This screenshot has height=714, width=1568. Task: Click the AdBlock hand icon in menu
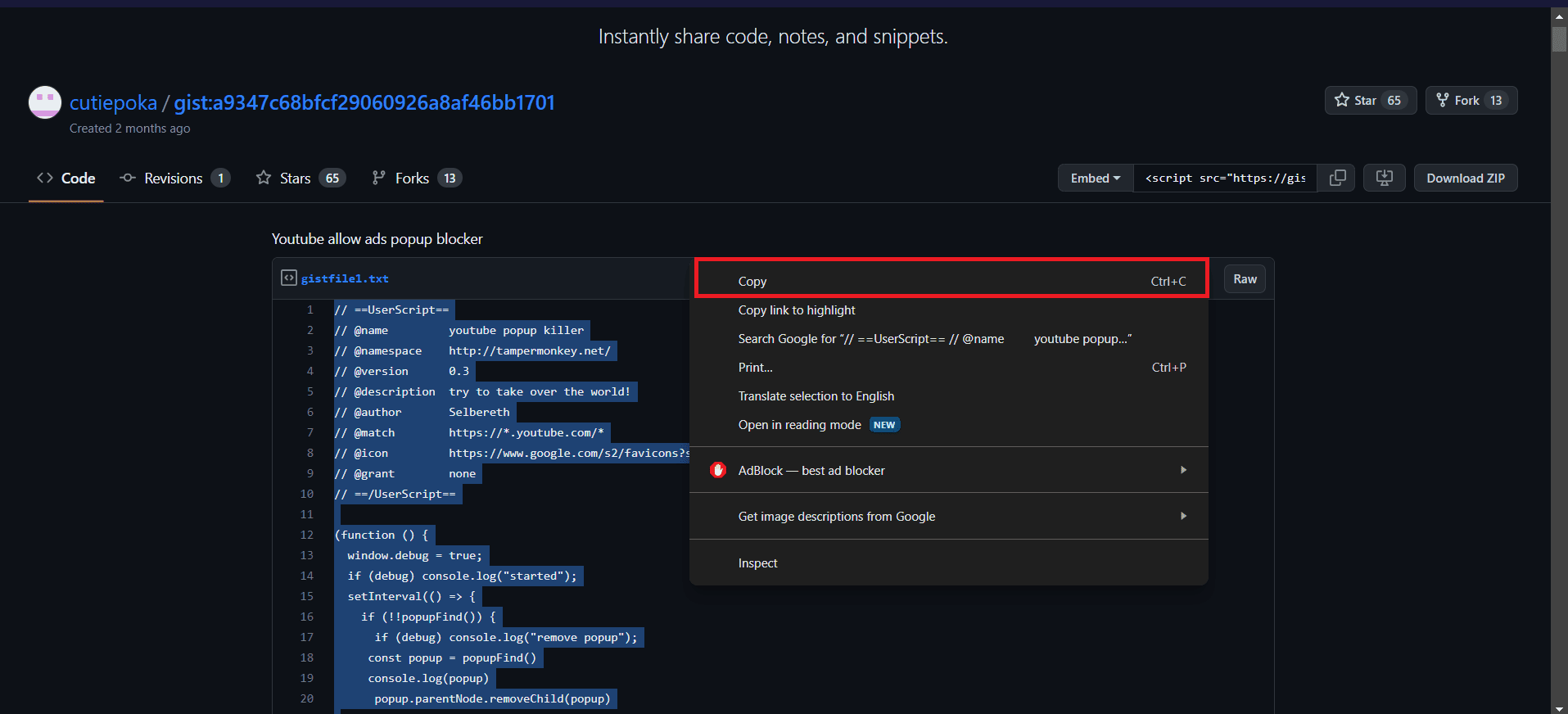(x=718, y=470)
